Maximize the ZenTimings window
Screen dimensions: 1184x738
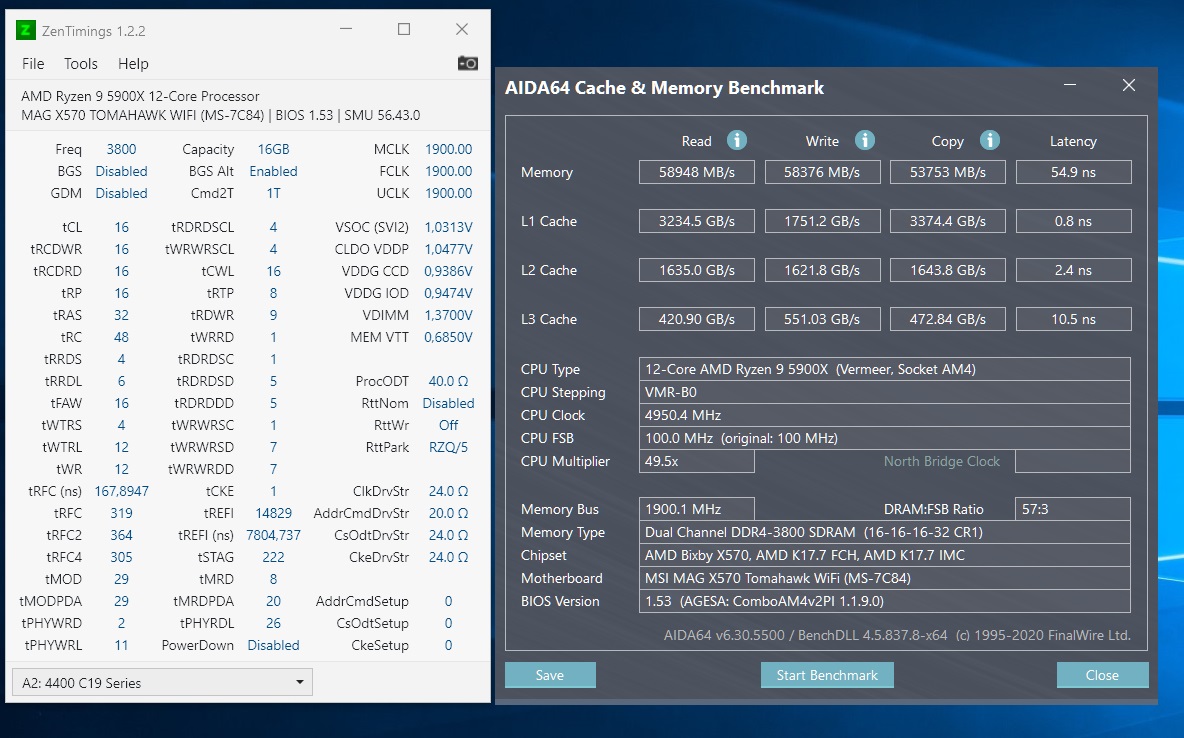(x=404, y=29)
